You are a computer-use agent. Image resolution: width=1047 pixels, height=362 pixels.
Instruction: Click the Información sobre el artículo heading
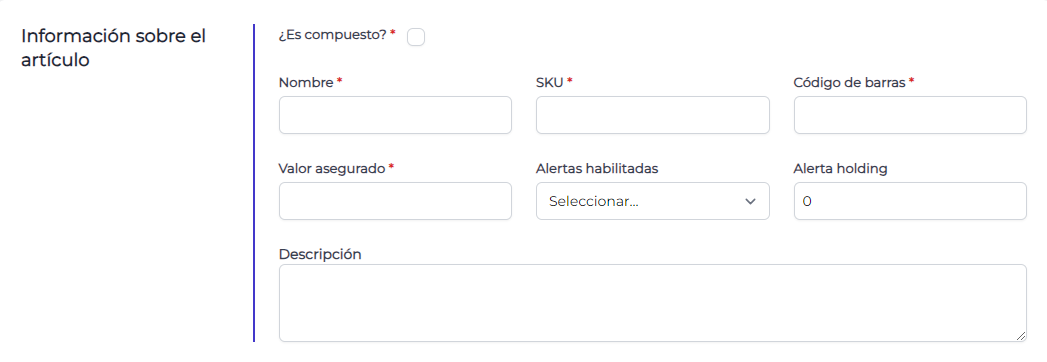tap(114, 48)
